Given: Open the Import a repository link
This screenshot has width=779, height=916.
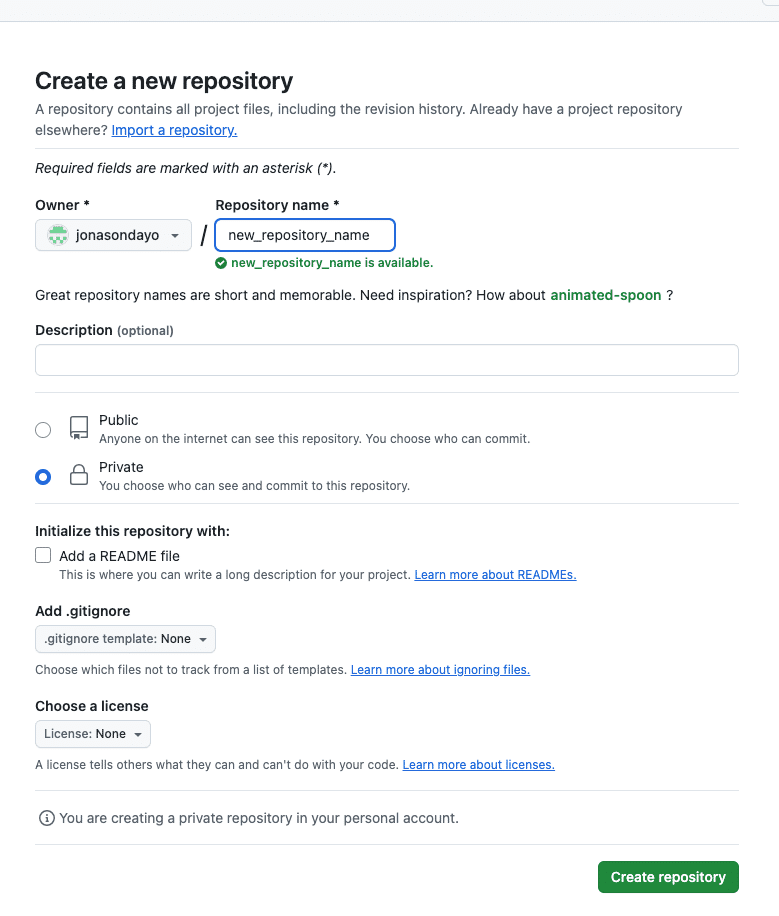Looking at the screenshot, I should pos(174,130).
